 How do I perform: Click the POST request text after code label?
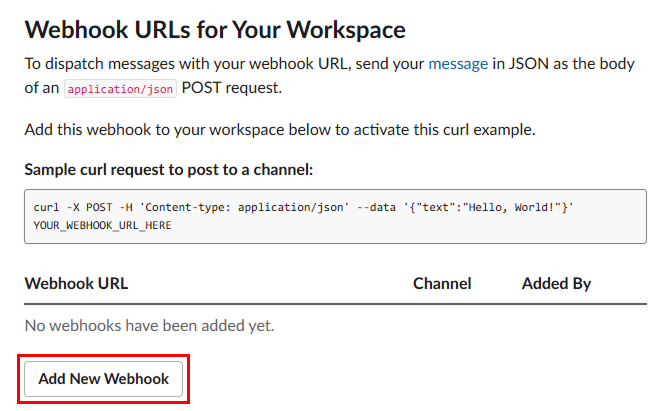[x=231, y=88]
